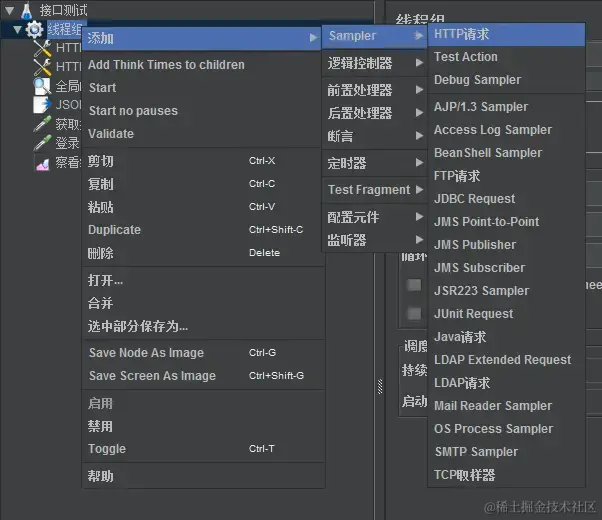Screen dimensions: 602x520
Task: Click the second HTTP request dropper icon
Action: pos(42,67)
